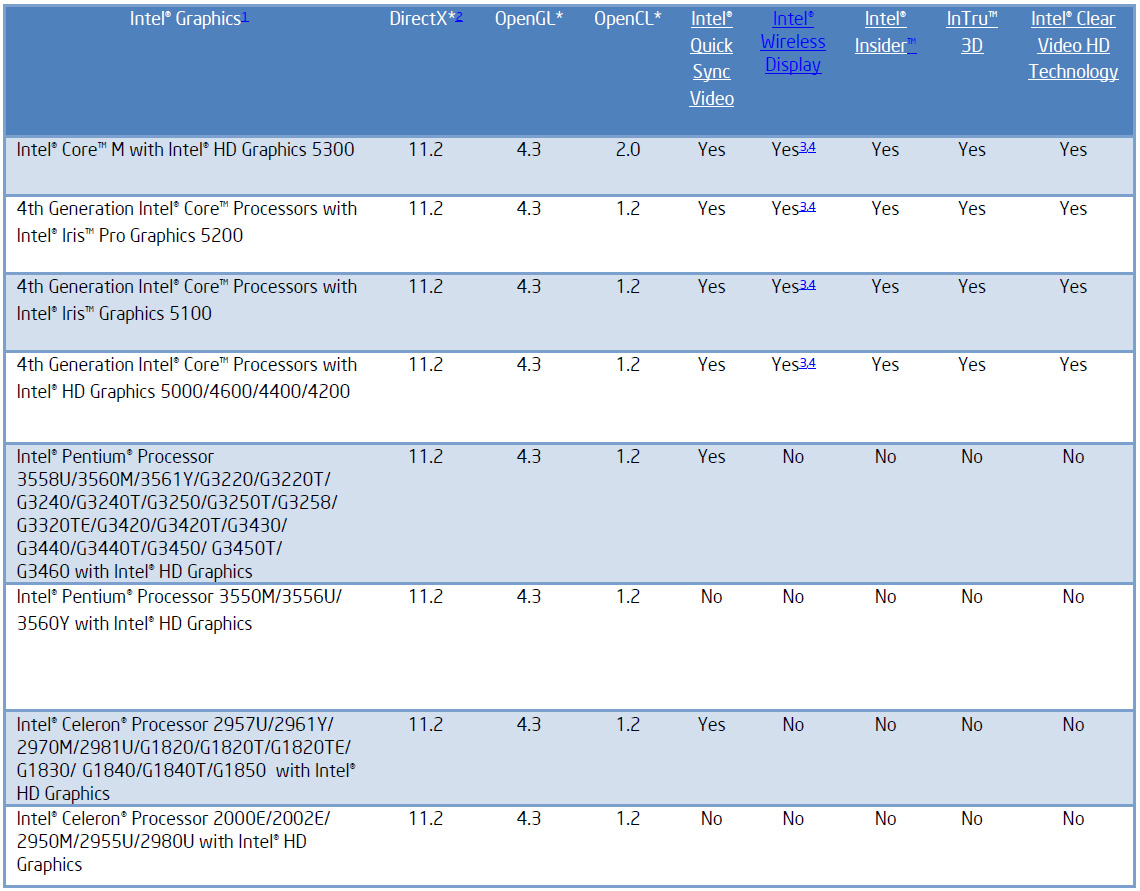Click Quick Sync No in Celeron 2000E row

coord(711,818)
